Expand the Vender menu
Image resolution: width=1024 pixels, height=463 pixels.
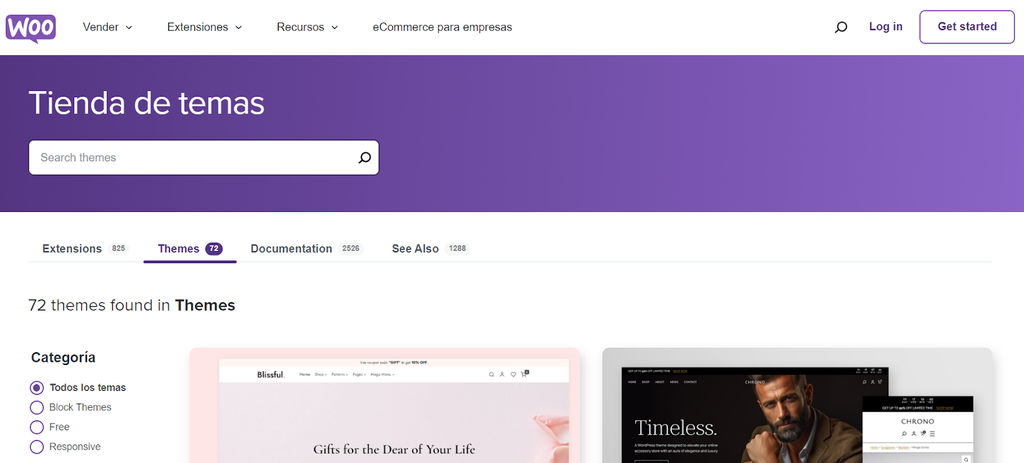tap(107, 27)
